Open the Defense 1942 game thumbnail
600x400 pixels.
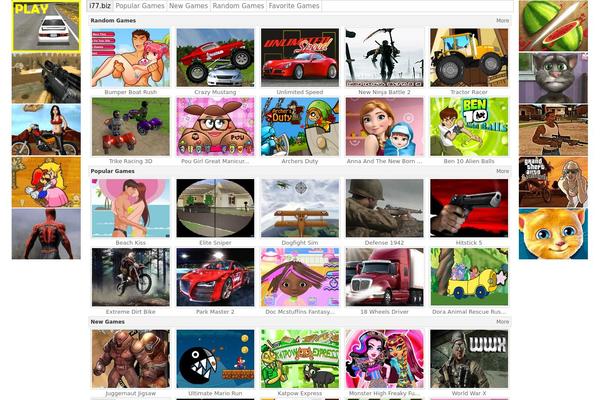(384, 208)
